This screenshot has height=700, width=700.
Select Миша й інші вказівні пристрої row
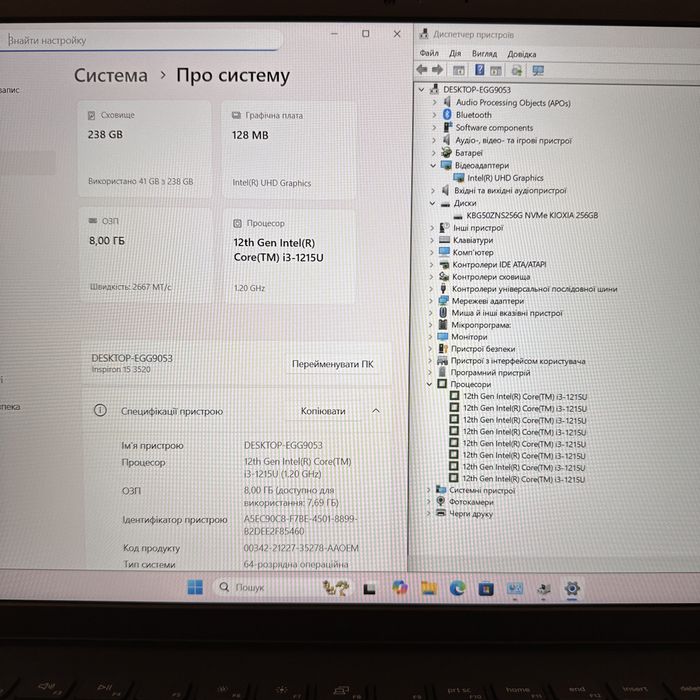tap(507, 313)
